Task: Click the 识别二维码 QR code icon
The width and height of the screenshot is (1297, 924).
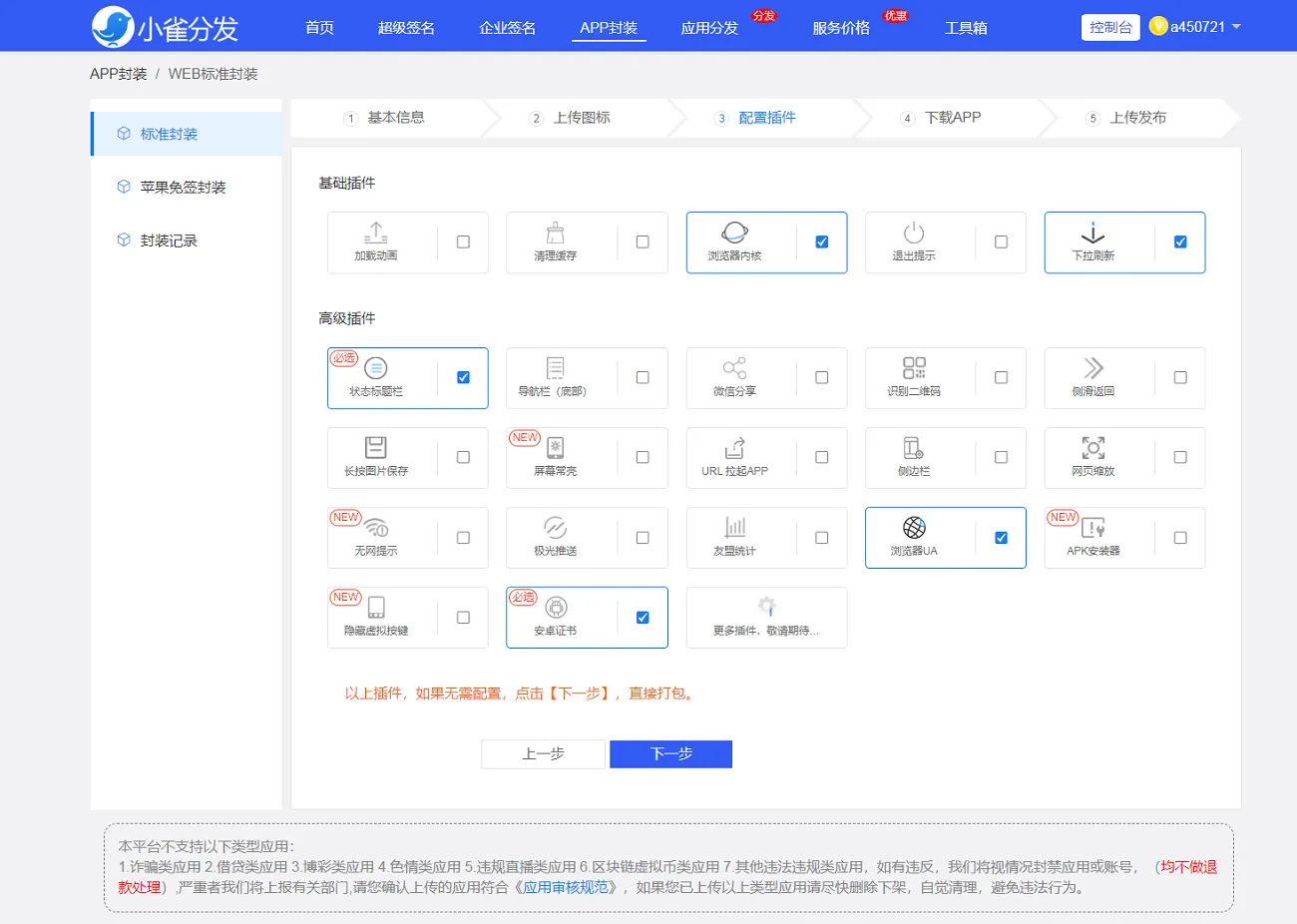Action: point(914,368)
